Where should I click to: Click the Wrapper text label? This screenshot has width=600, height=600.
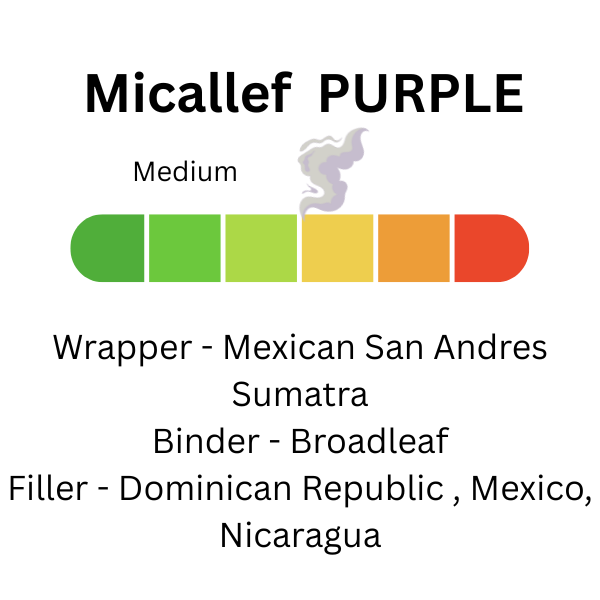122,349
